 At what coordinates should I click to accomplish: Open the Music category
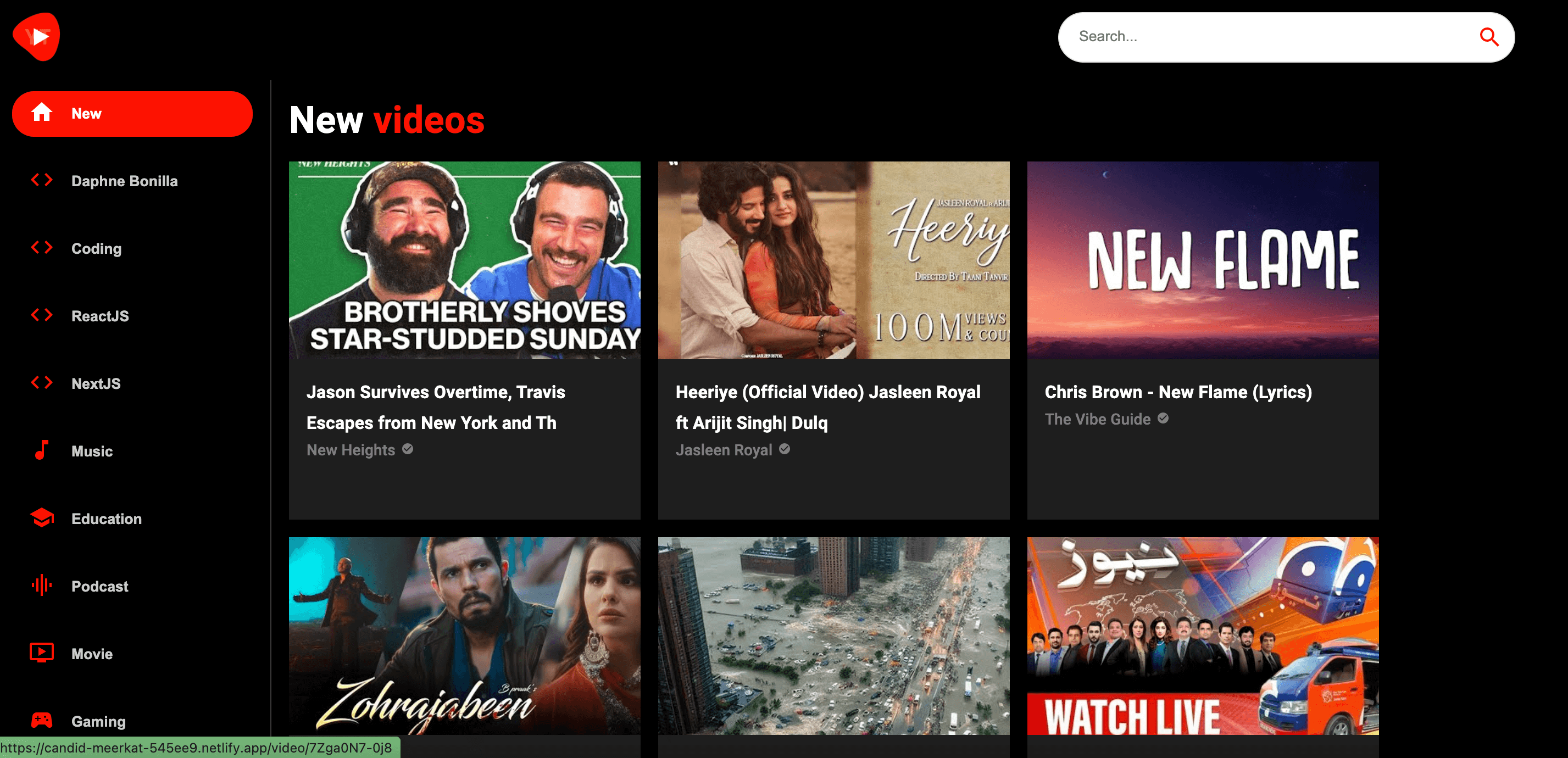coord(132,451)
